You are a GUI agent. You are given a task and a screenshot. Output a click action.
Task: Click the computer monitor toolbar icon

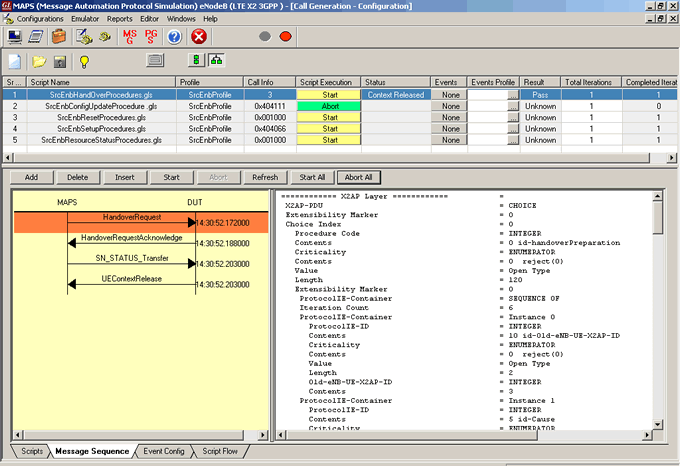14,37
